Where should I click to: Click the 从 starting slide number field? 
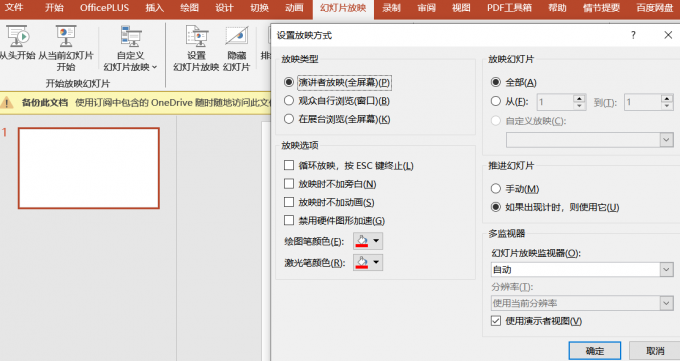click(555, 102)
